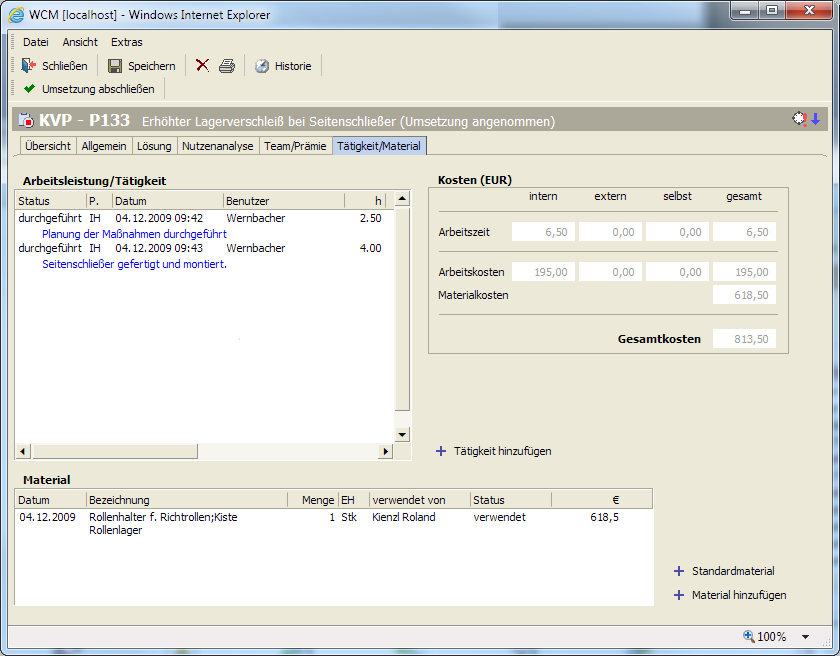Click the Tätigkeit hinzufügen link
This screenshot has height=656, width=840.
(502, 451)
